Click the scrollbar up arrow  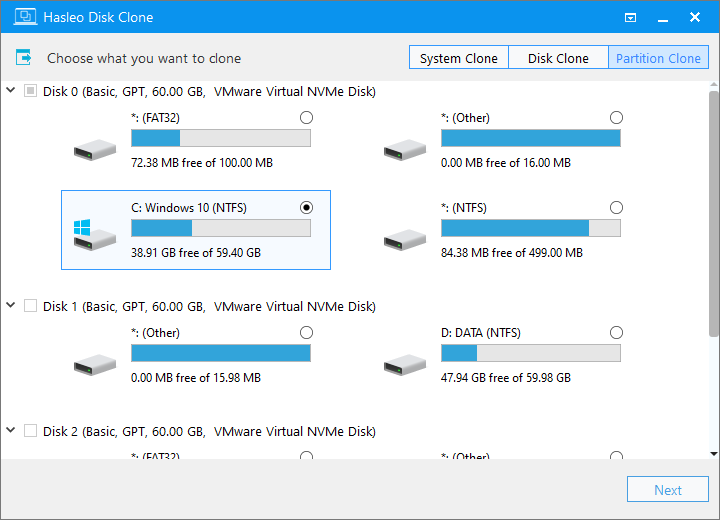click(x=714, y=85)
